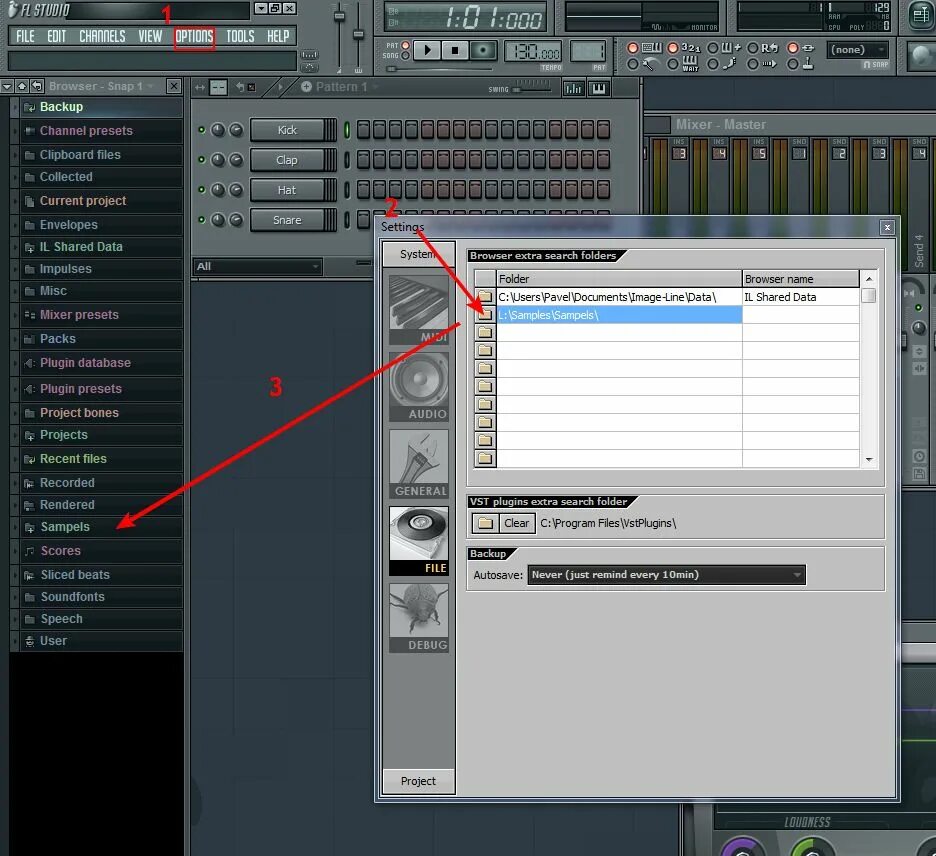Viewport: 936px width, 856px height.
Task: Click the Play transport button
Action: point(427,50)
